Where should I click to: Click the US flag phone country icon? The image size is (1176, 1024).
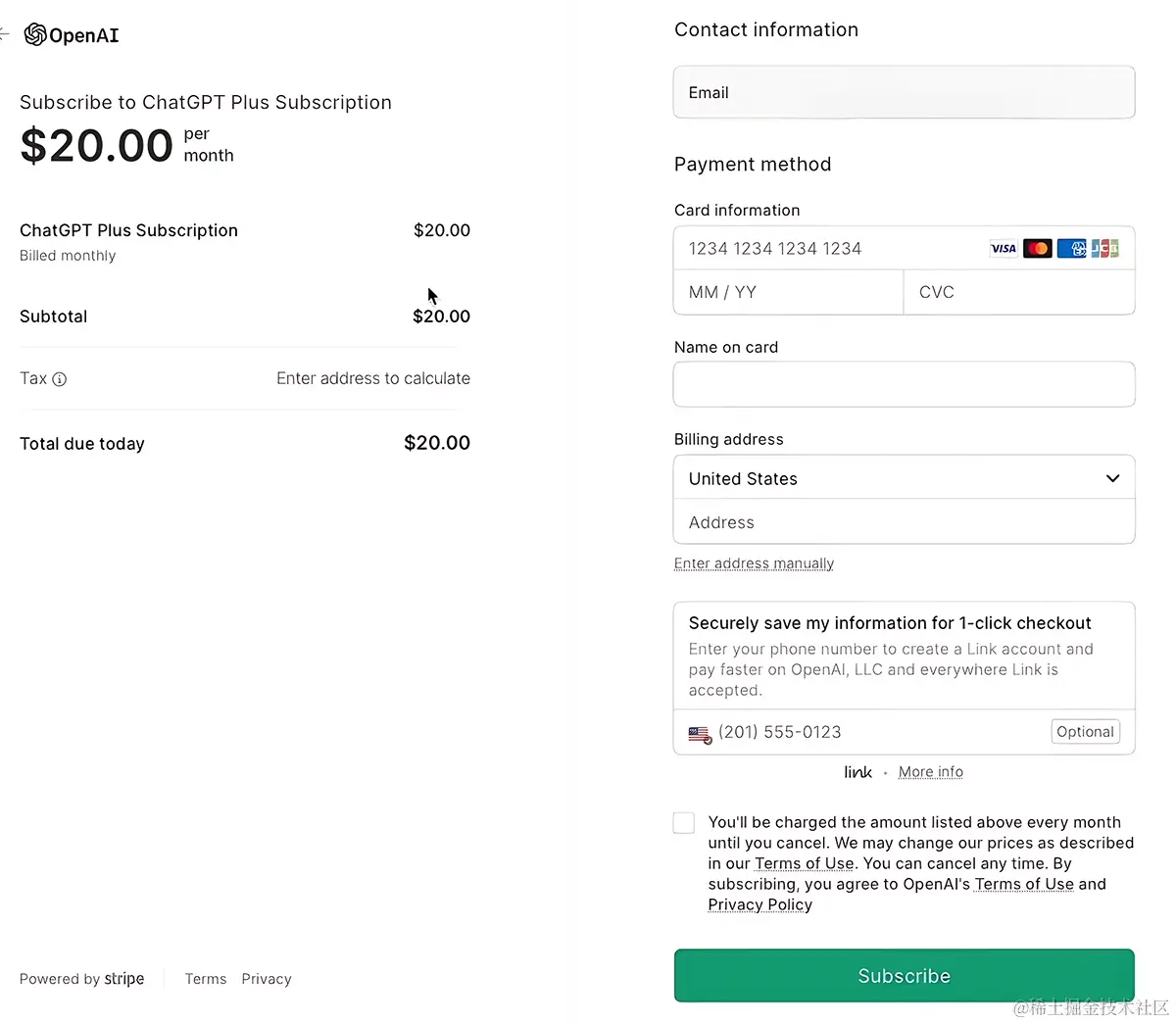[x=700, y=734]
